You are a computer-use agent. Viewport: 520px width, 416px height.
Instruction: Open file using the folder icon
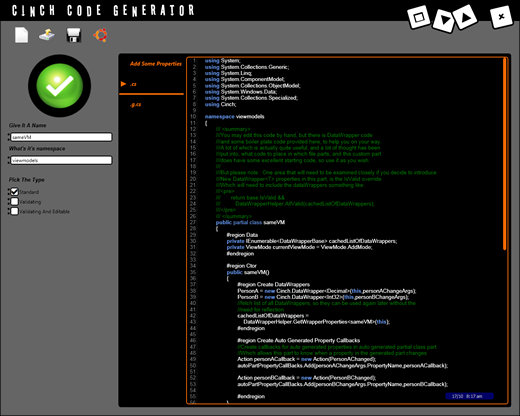(47, 35)
